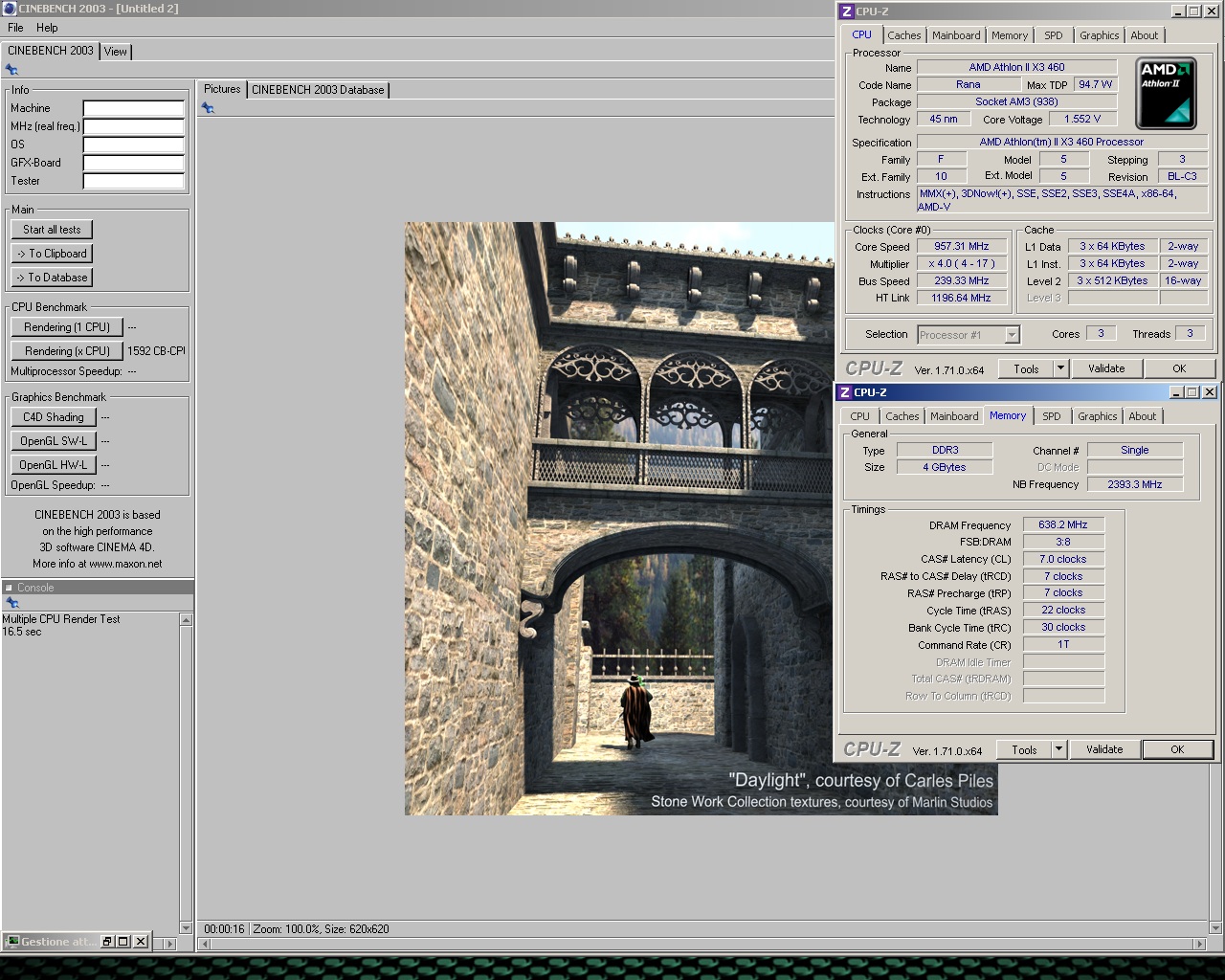
Task: Start the C4D Shading test
Action: coord(54,417)
